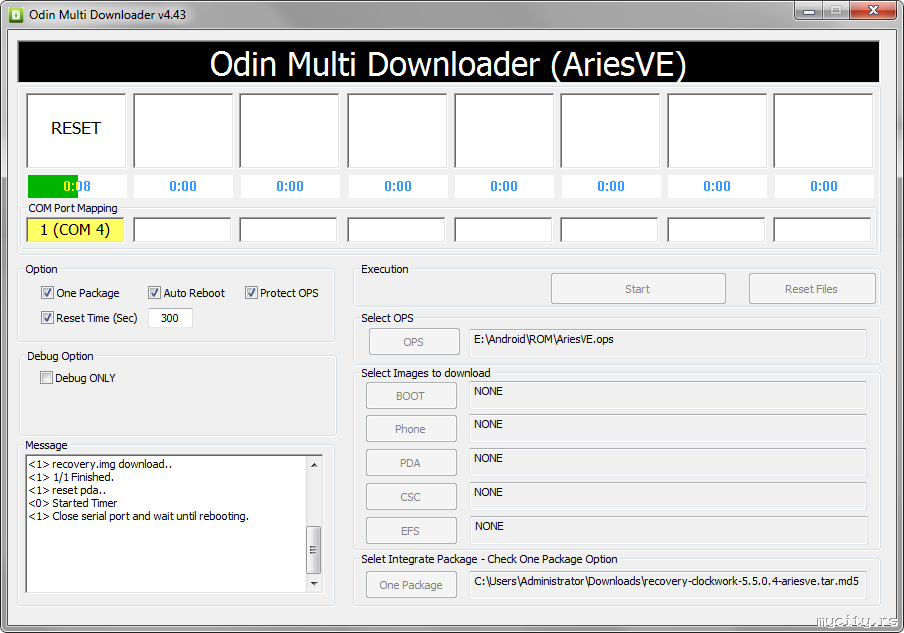
Task: Click the 'Close serial port and wait' message line
Action: (x=139, y=517)
